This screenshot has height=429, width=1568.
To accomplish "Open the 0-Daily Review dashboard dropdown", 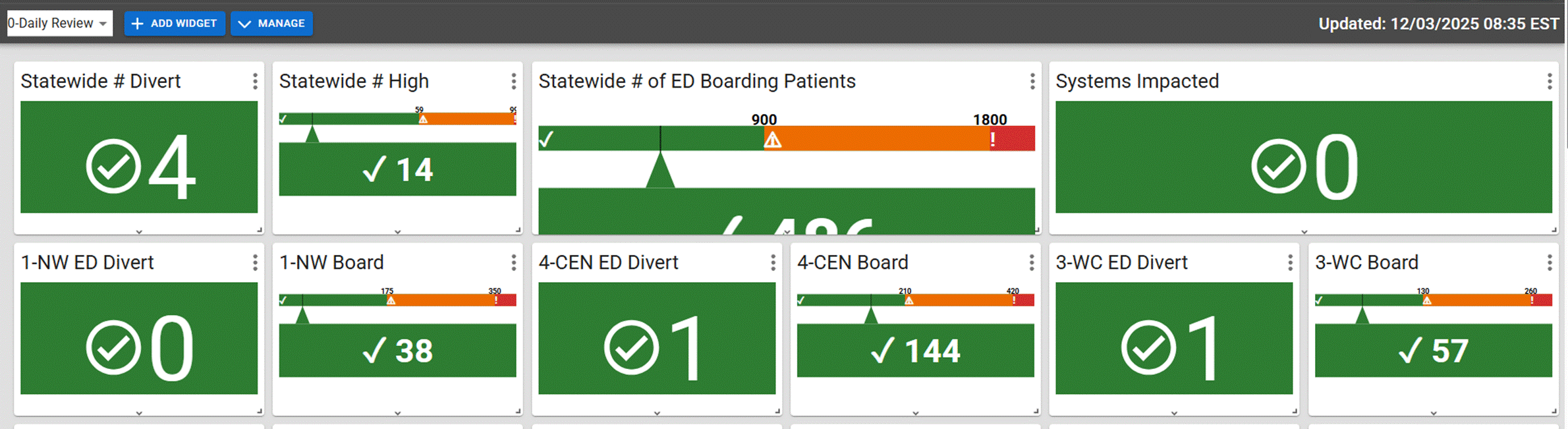I will coord(59,23).
